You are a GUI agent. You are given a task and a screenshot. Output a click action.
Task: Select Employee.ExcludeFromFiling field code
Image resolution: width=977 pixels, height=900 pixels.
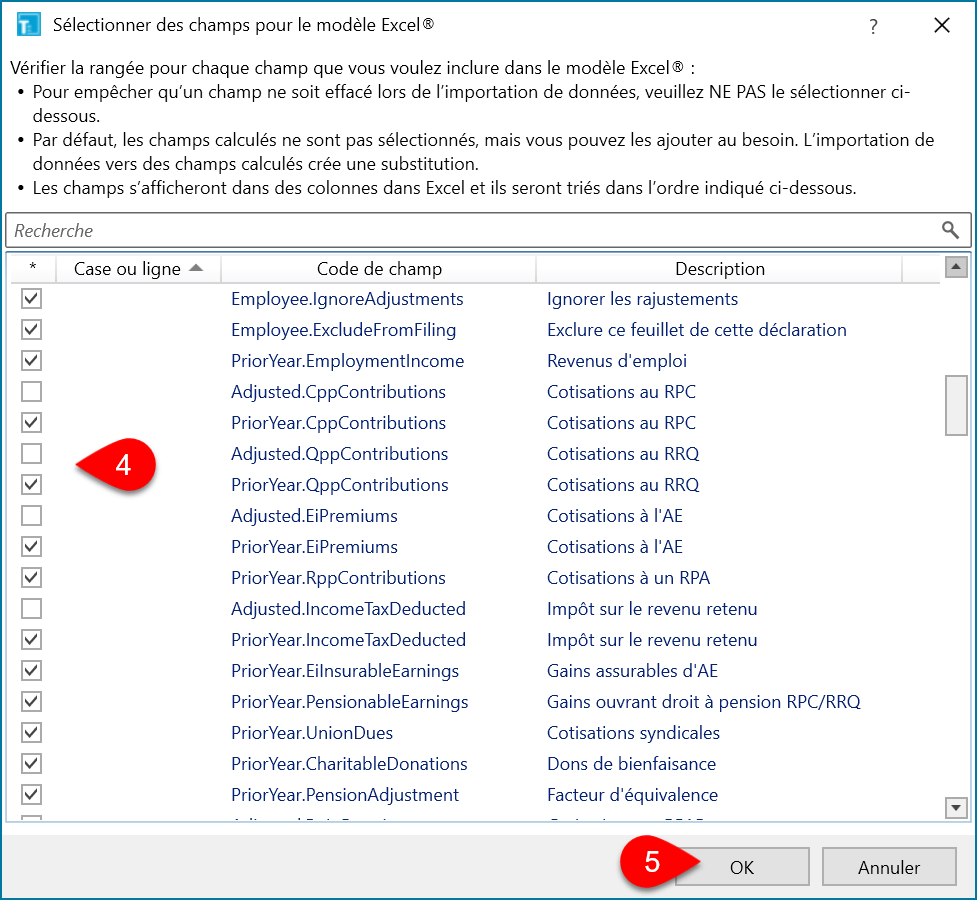tap(343, 330)
